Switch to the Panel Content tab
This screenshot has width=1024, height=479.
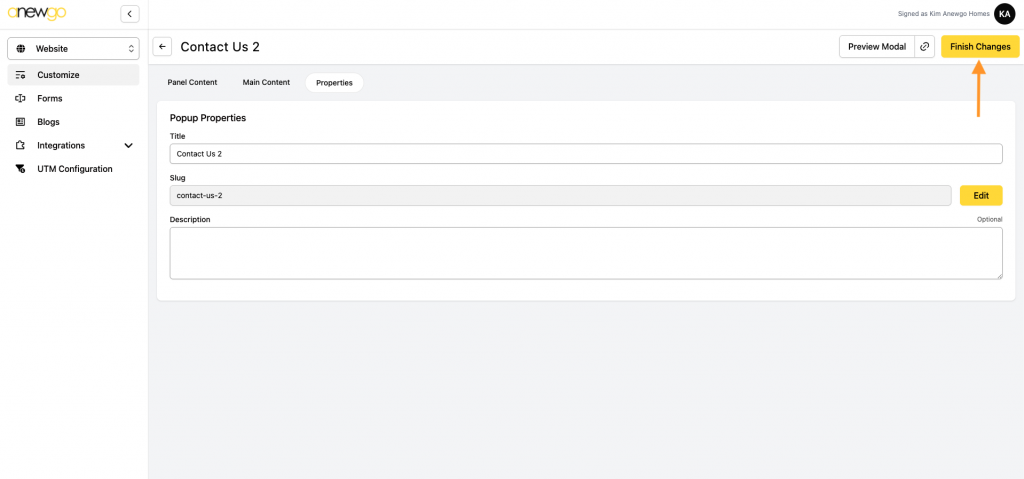[192, 82]
